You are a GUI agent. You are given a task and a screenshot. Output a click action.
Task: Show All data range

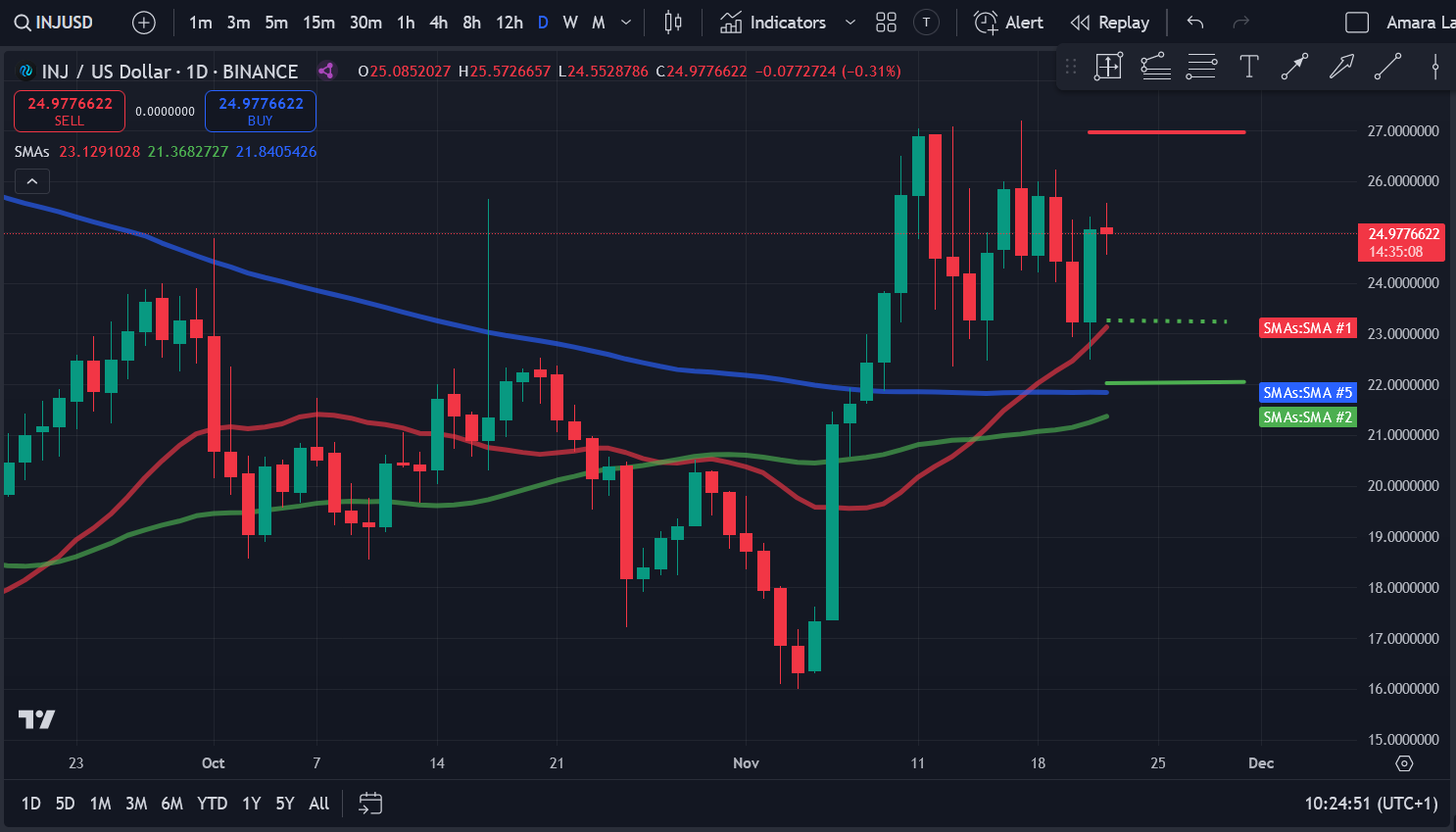[319, 804]
